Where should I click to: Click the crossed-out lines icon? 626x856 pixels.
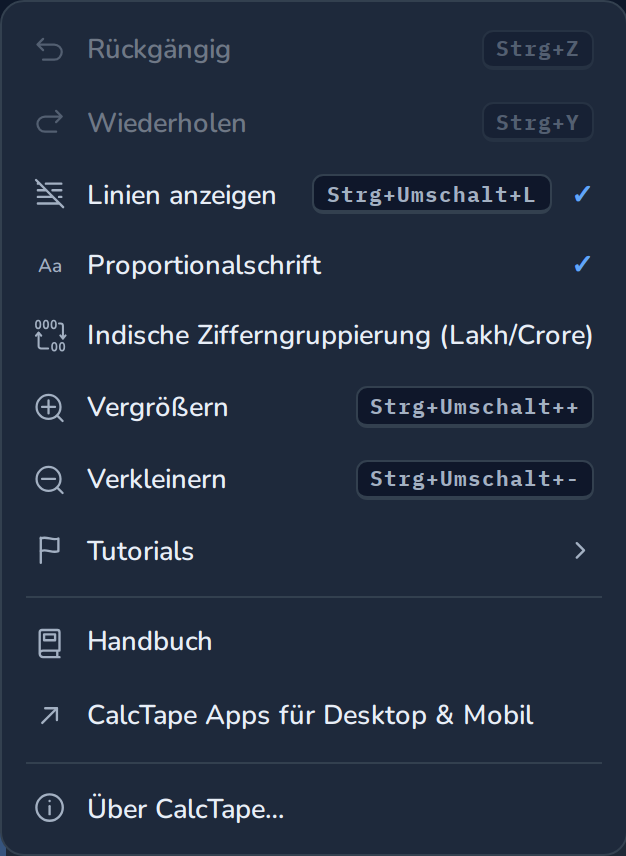(x=50, y=194)
